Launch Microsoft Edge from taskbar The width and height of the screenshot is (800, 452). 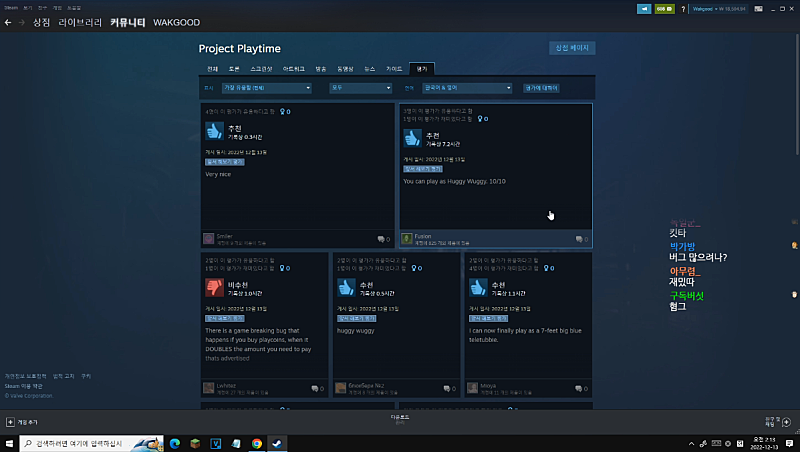[x=174, y=443]
